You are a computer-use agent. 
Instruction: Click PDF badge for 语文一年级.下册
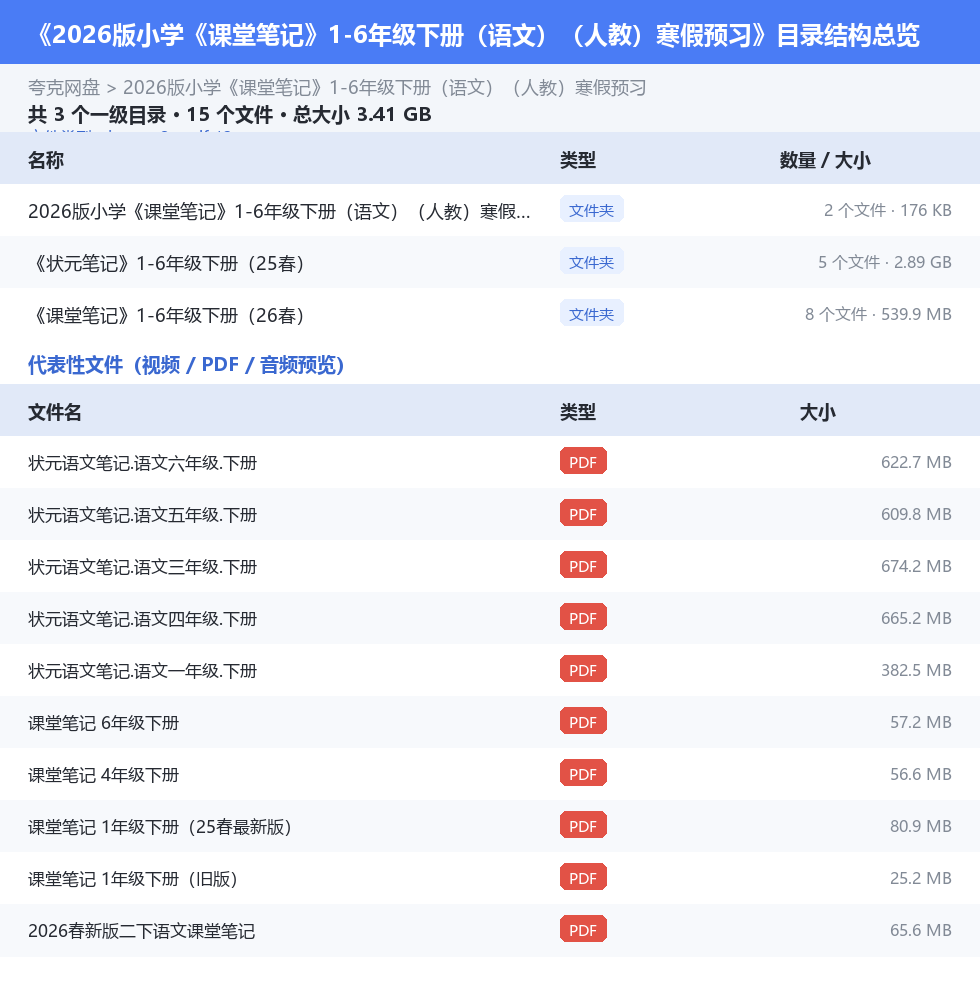[583, 669]
